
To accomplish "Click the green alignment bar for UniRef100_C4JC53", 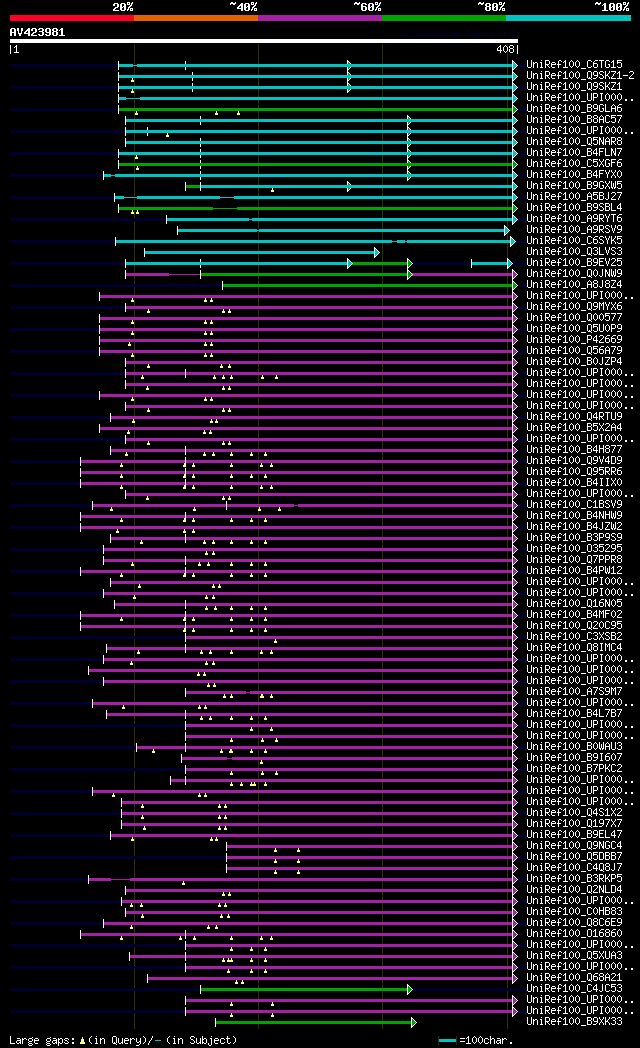I will point(306,989).
